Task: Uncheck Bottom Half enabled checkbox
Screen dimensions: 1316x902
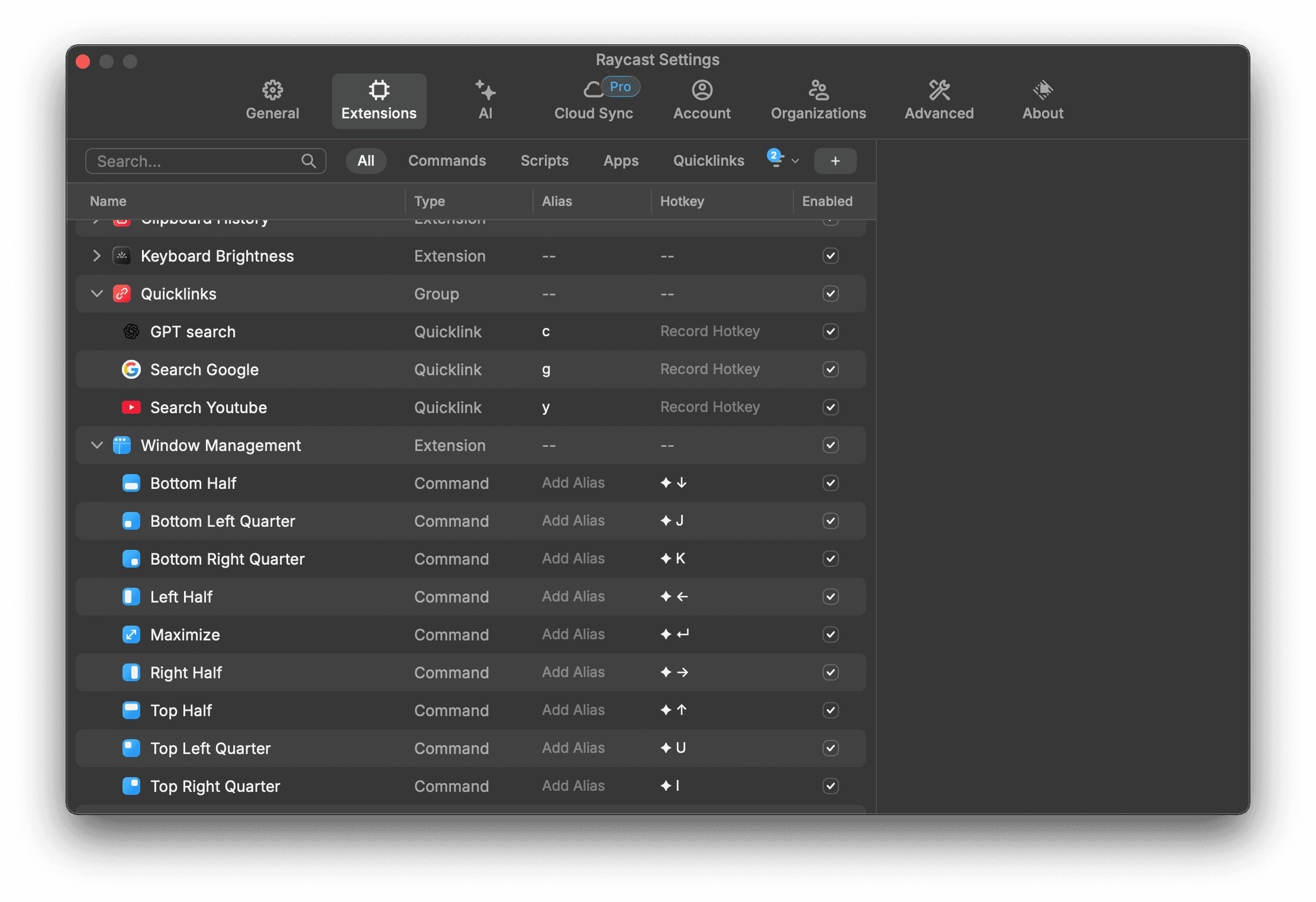Action: tap(831, 483)
